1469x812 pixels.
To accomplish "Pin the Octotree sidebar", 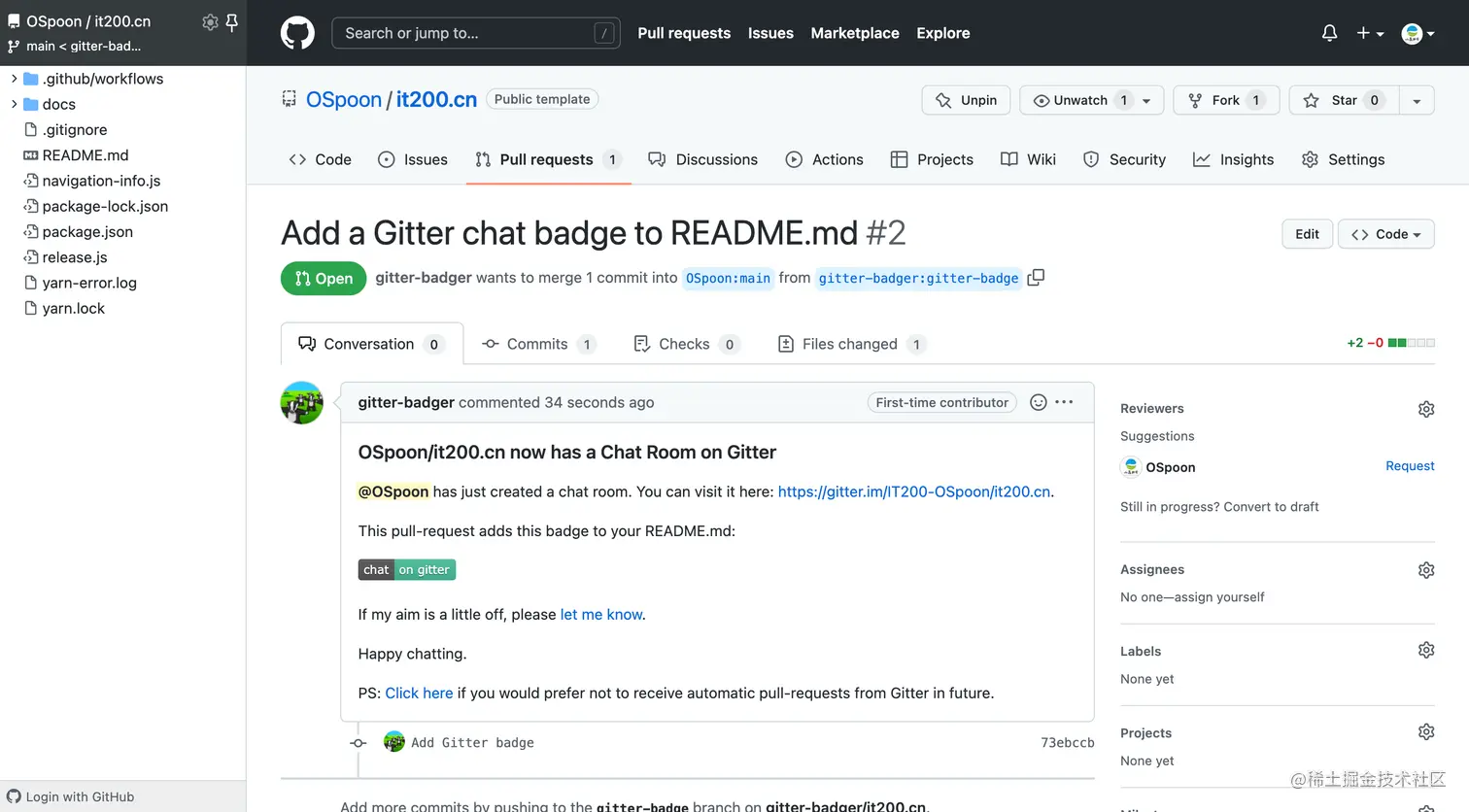I will [x=232, y=21].
